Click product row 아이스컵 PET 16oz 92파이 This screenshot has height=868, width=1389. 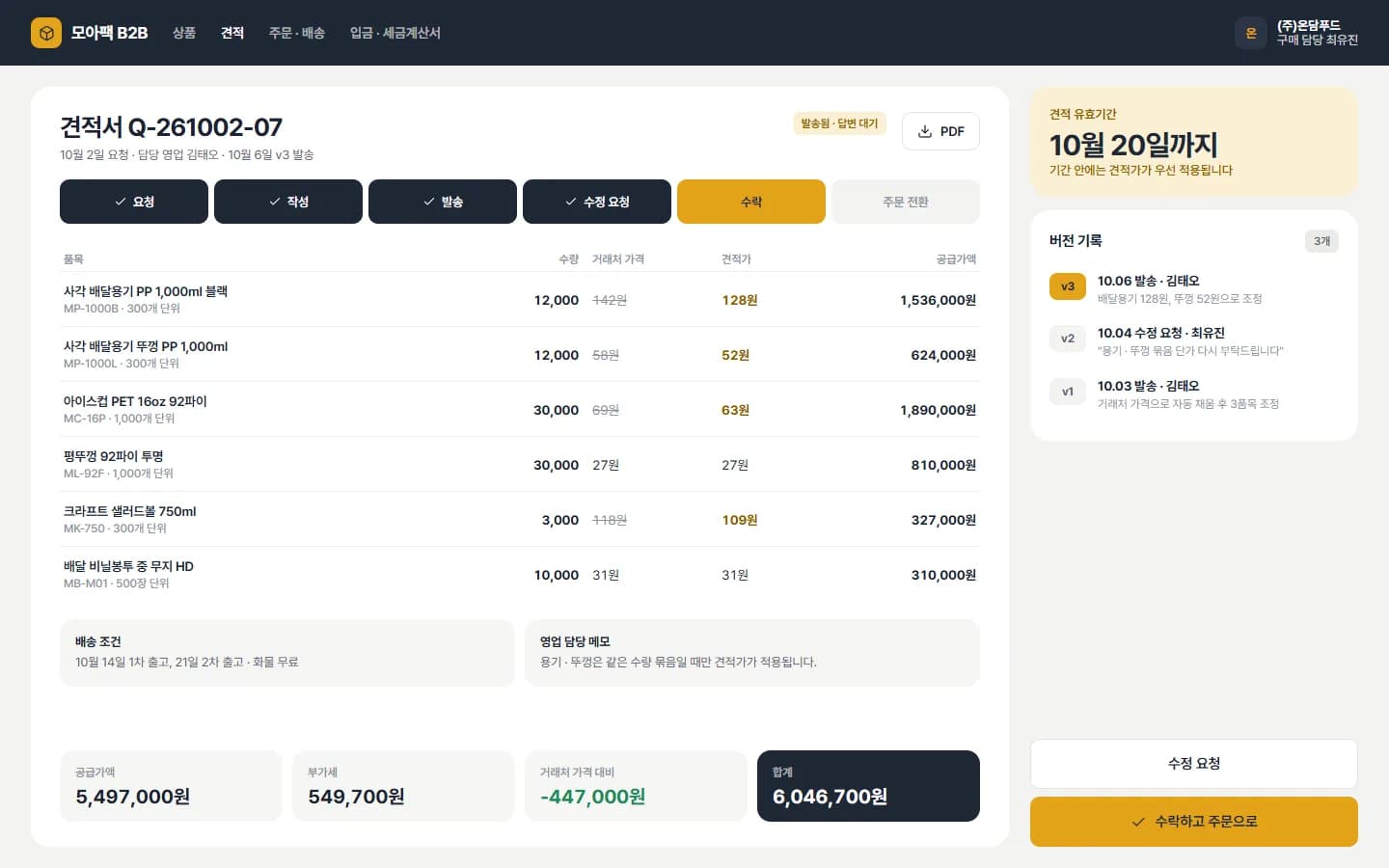pyautogui.click(x=520, y=410)
